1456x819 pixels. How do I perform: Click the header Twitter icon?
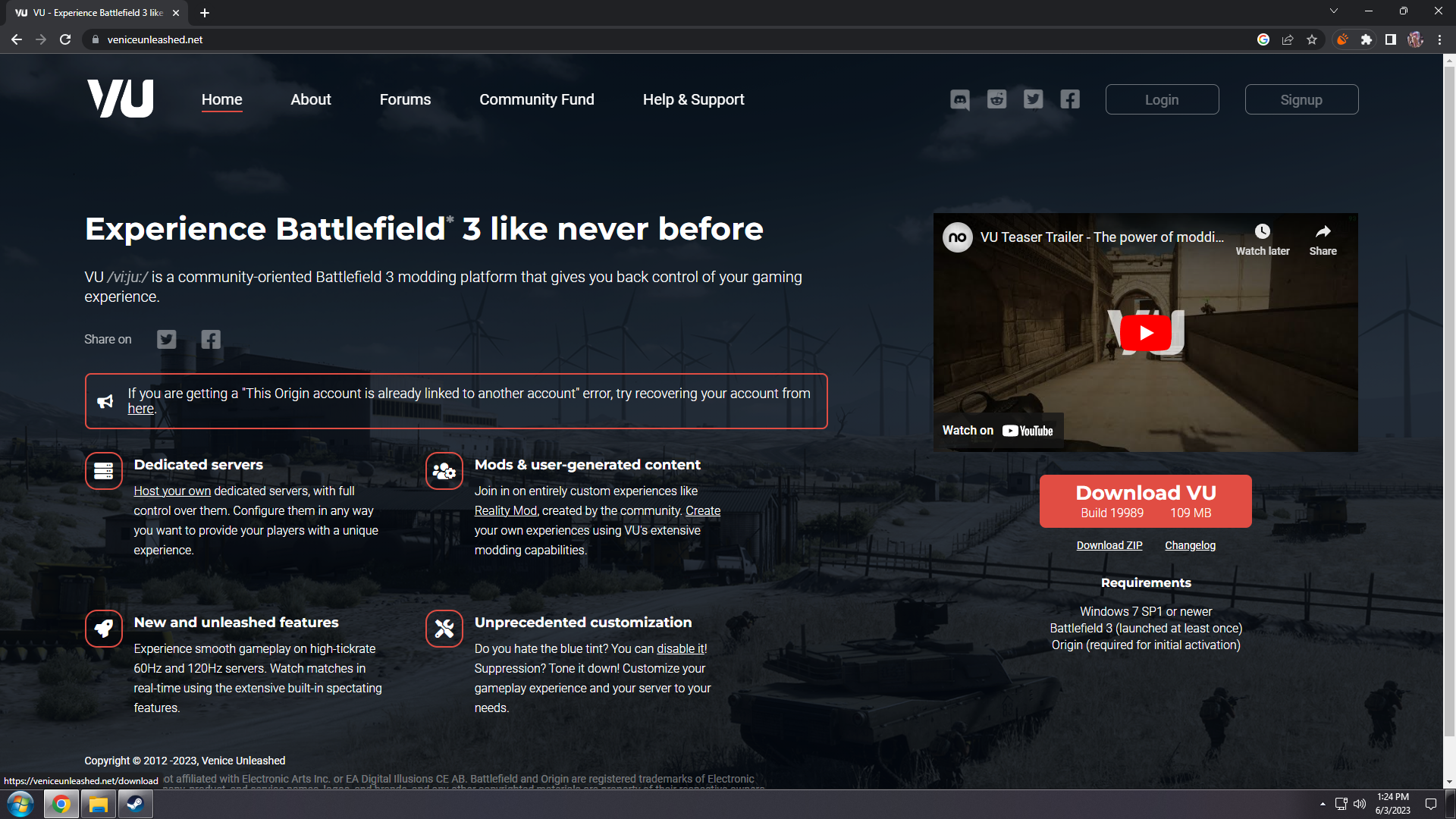pos(1033,99)
